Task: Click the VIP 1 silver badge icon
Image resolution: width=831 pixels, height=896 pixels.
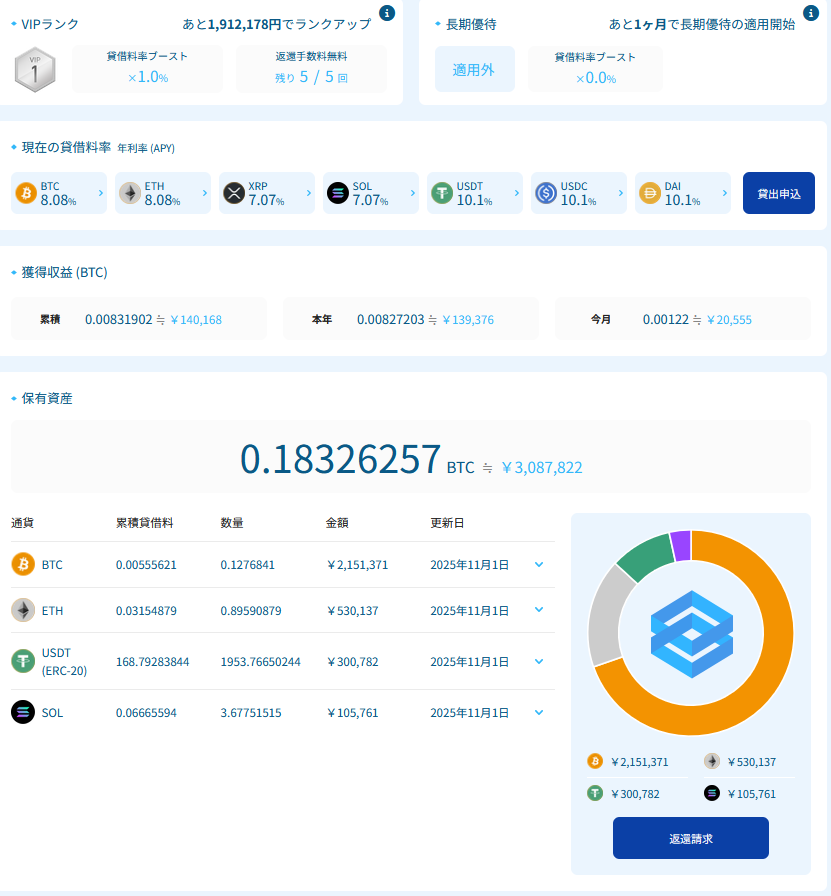Action: click(35, 69)
